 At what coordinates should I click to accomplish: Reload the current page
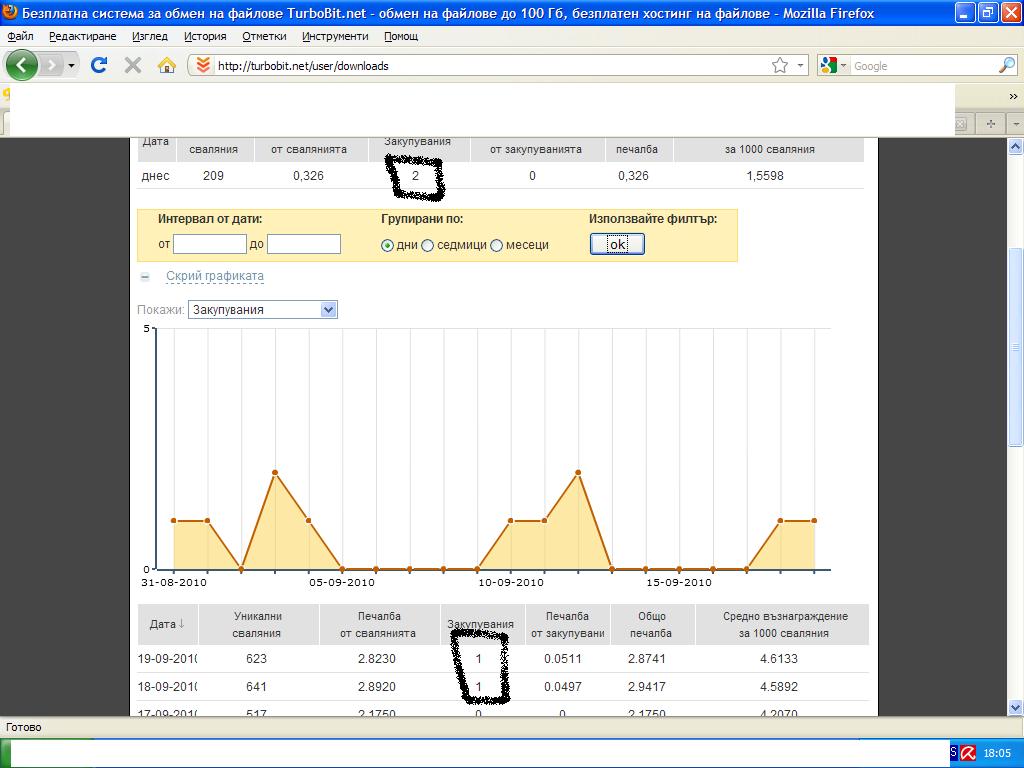[99, 65]
